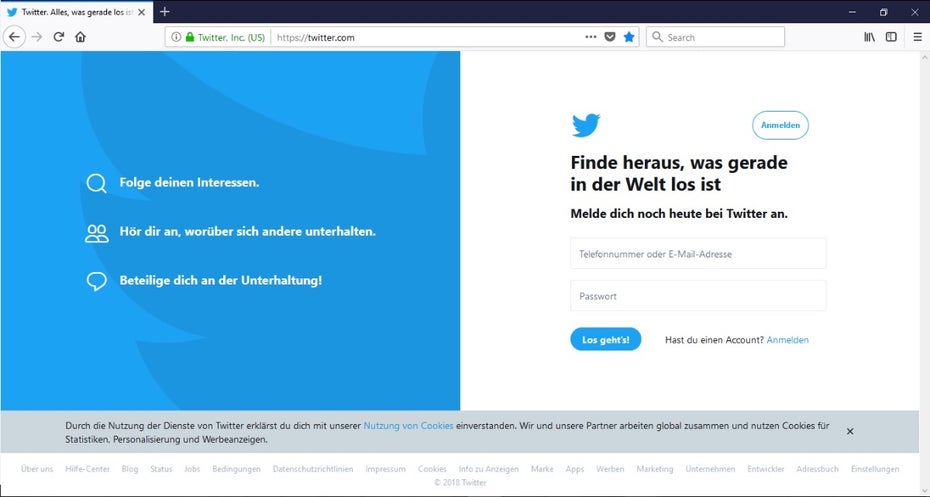Click the Twitter, Inc. (US) identity label

[231, 37]
